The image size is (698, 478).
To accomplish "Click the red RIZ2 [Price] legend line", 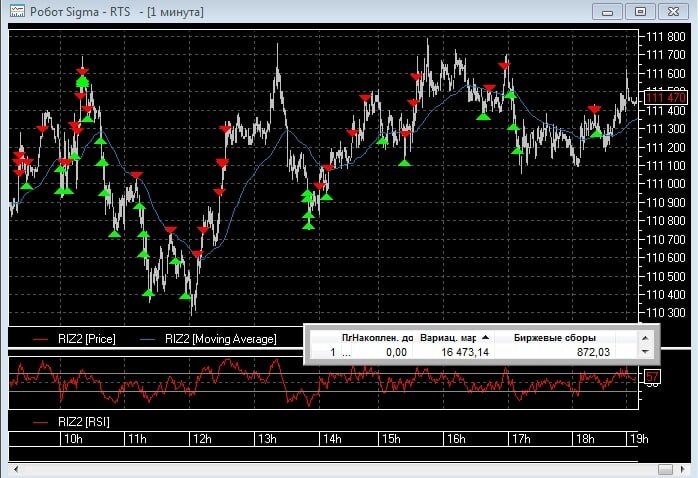I will [x=40, y=340].
